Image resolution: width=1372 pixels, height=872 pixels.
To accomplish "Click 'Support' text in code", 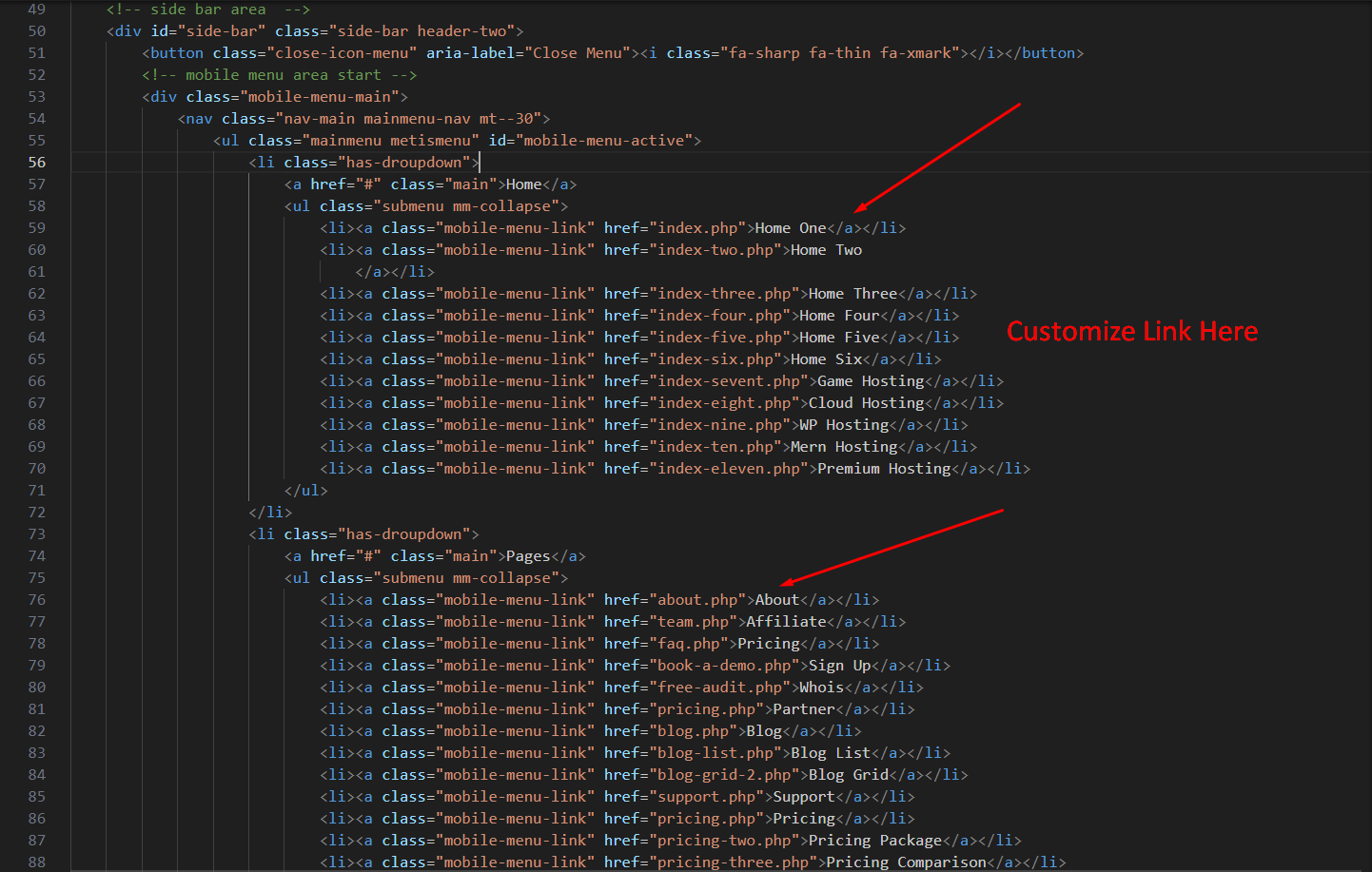I will (x=804, y=797).
